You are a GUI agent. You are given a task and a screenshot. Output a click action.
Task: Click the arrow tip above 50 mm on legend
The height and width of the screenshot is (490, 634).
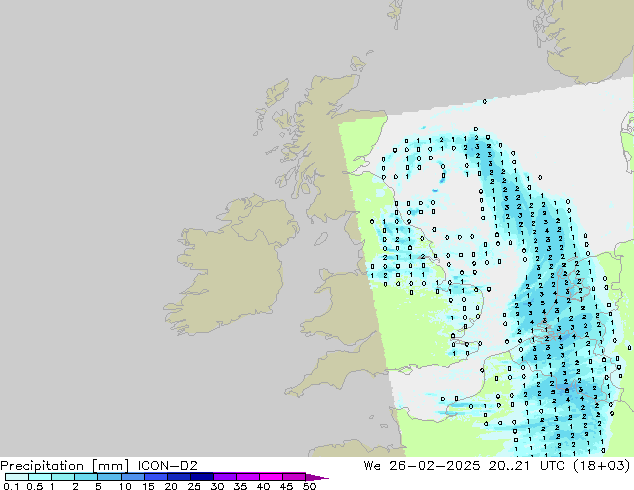coord(317,477)
